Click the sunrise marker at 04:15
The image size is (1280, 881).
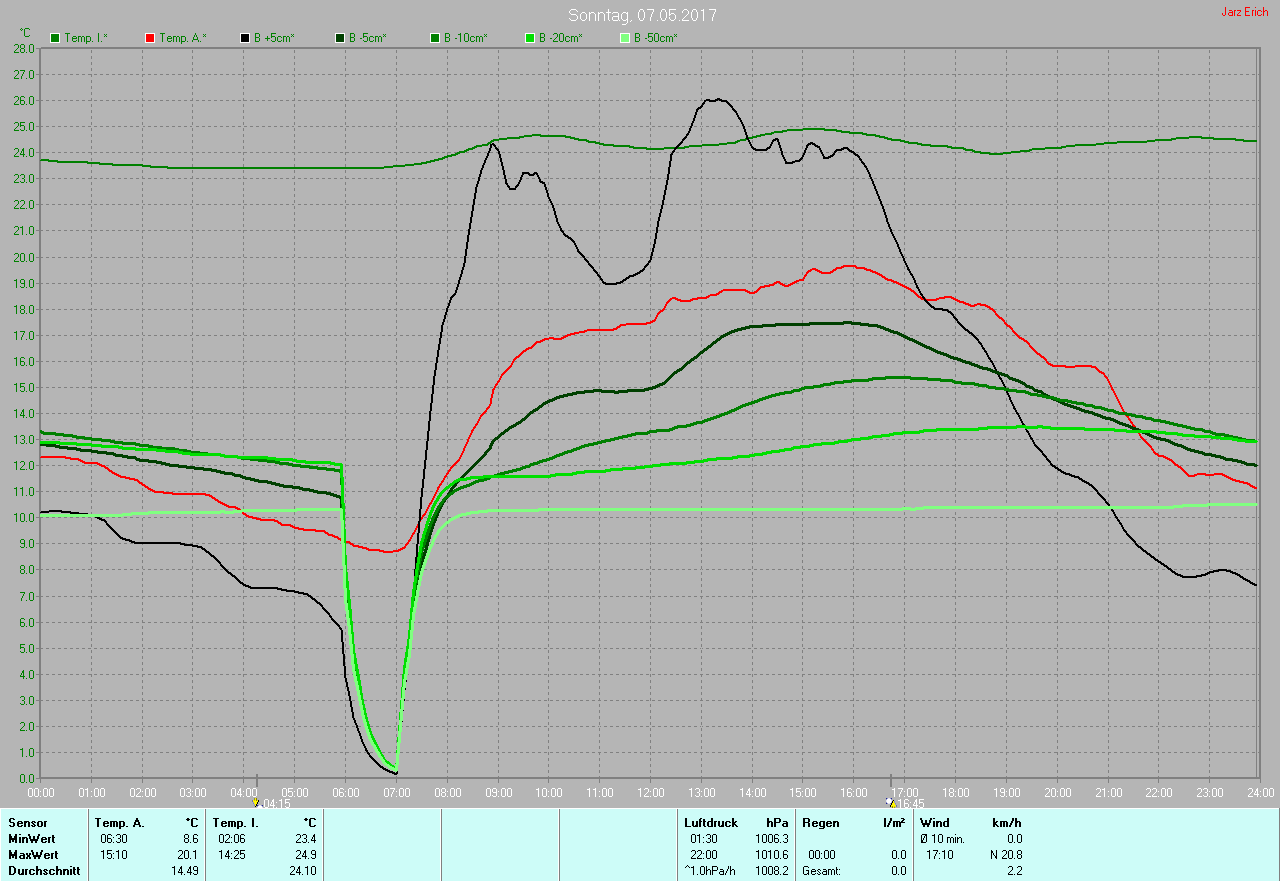tap(257, 802)
